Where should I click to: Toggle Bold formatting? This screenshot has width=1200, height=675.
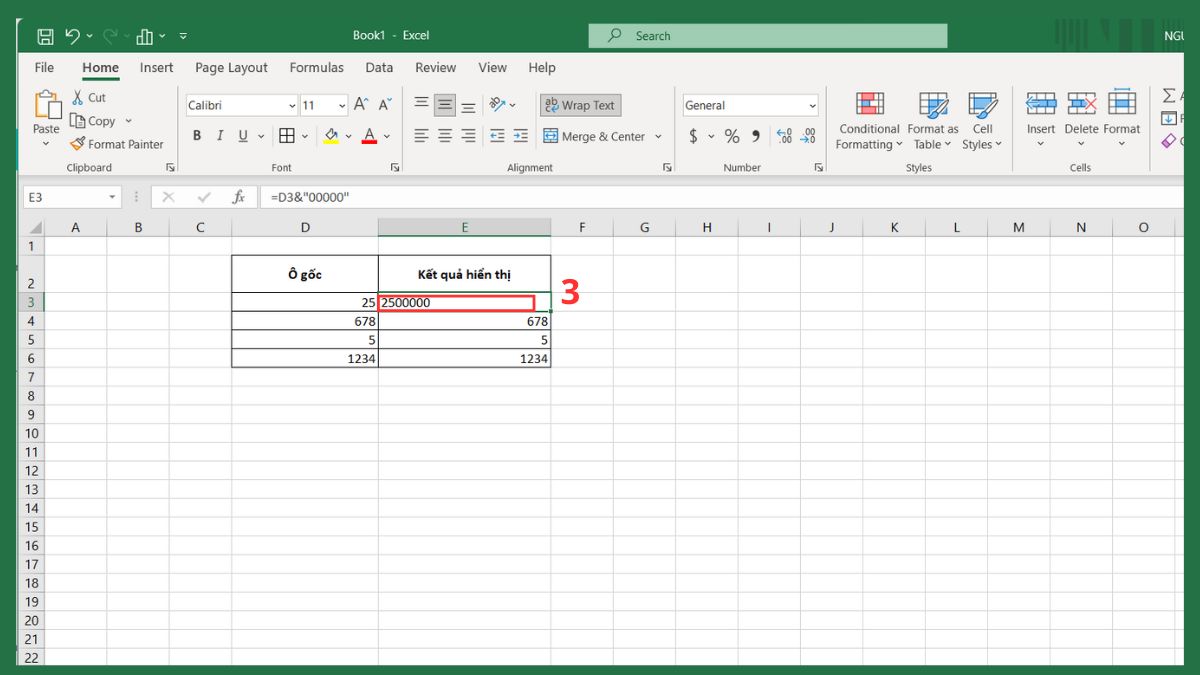197,136
